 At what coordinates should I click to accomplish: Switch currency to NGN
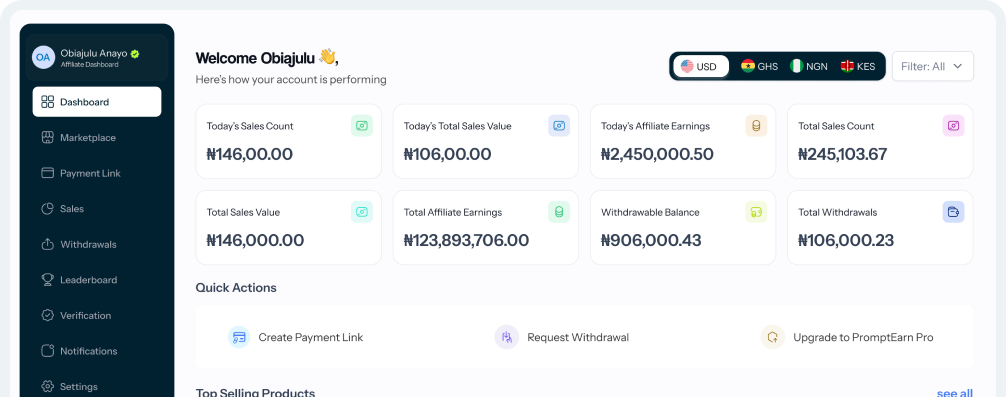pos(809,66)
